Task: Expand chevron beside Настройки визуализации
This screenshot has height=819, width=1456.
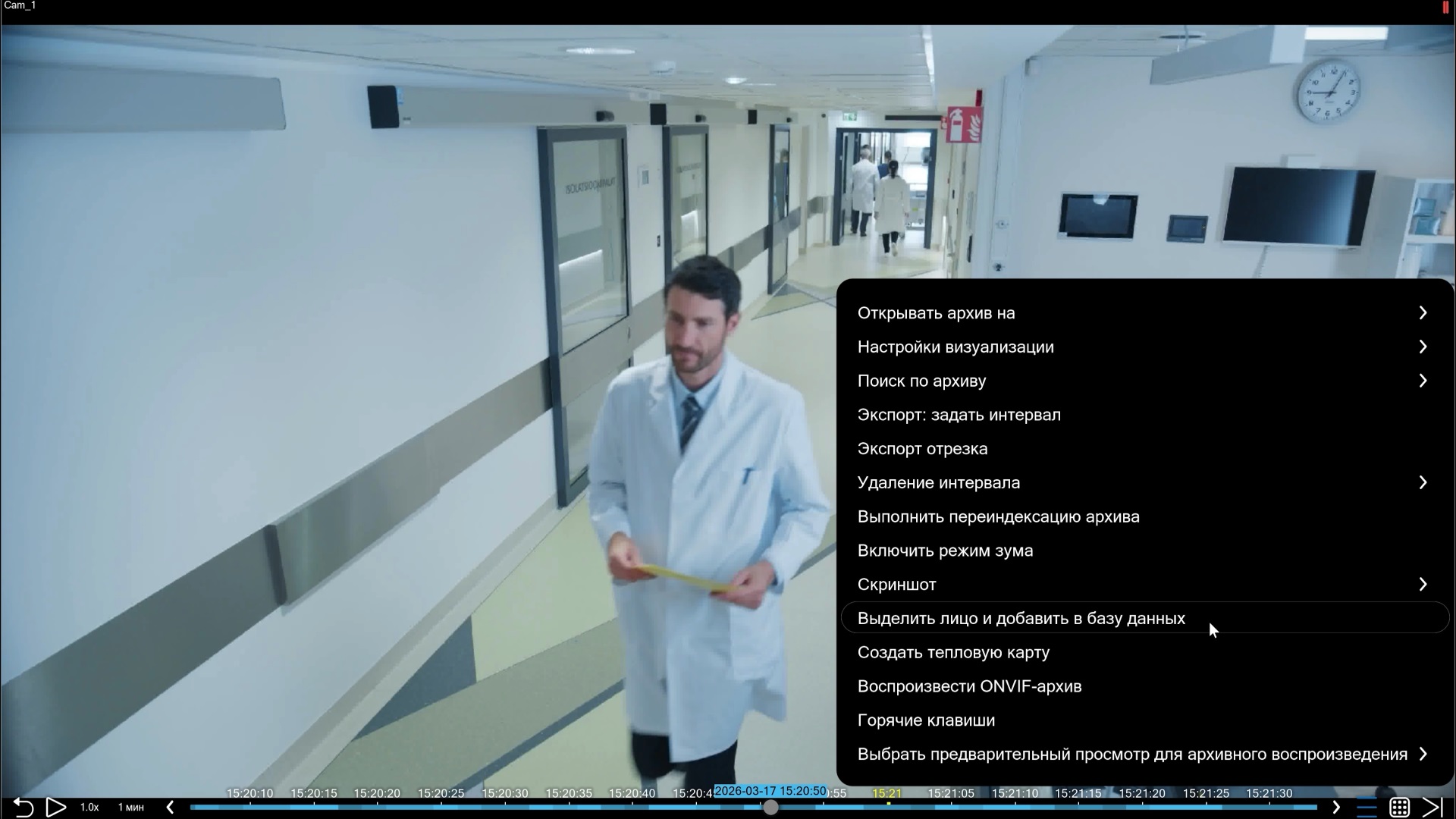Action: [x=1423, y=347]
